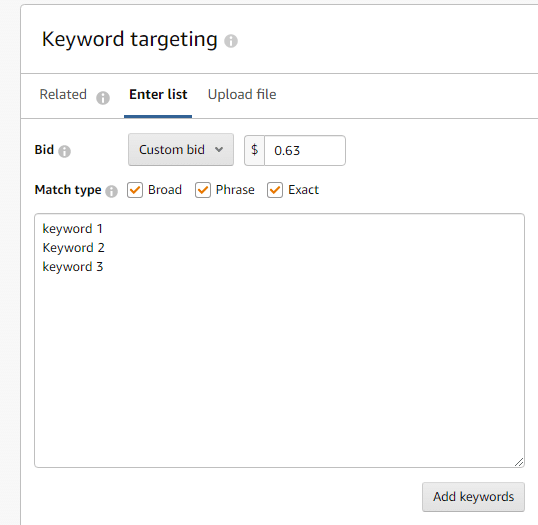Click the Add keywords button

[473, 497]
